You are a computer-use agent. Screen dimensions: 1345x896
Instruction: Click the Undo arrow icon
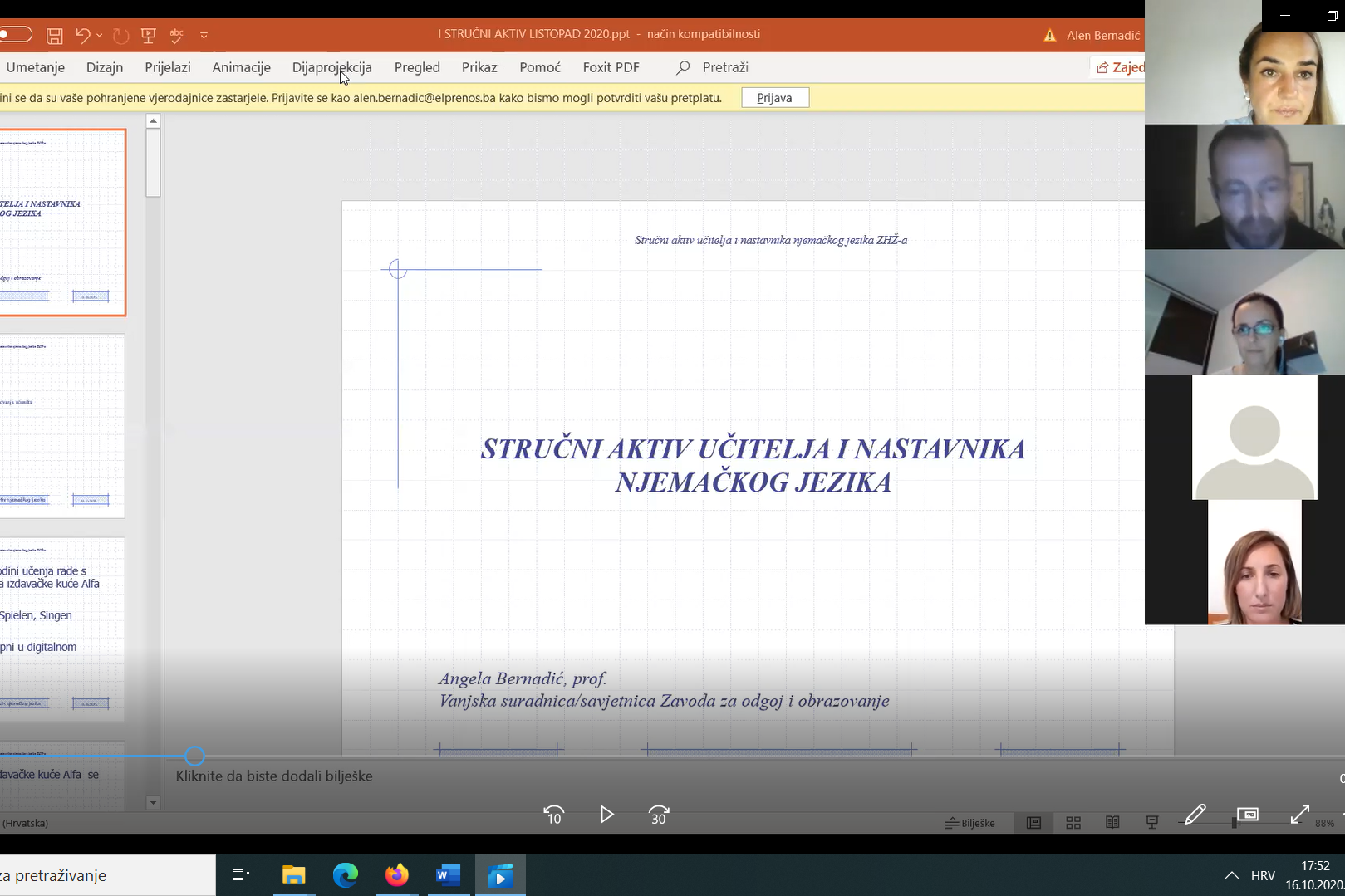point(82,35)
